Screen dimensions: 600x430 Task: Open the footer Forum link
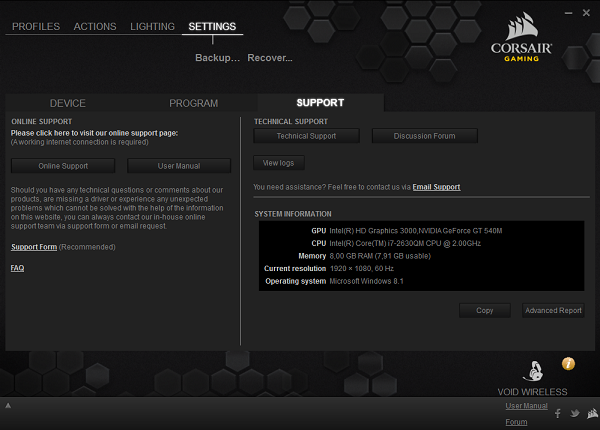click(x=516, y=422)
